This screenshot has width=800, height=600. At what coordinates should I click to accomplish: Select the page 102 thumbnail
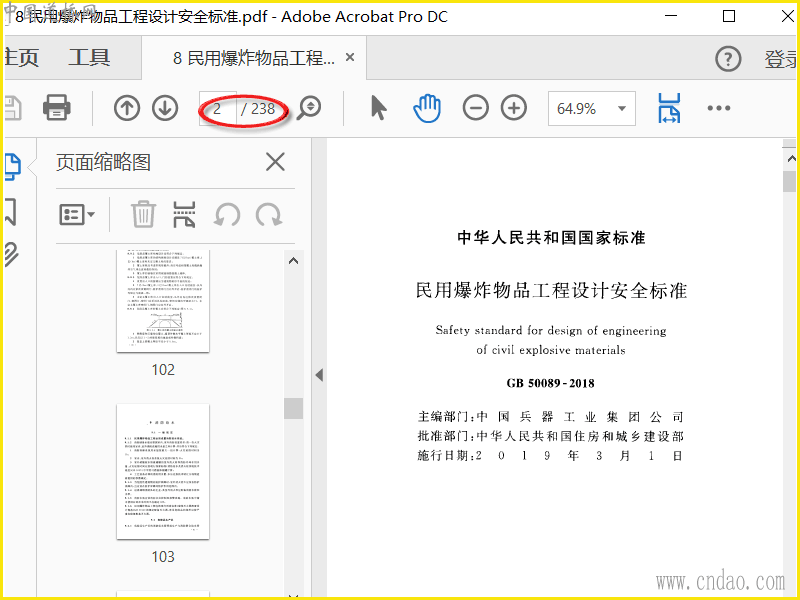[163, 301]
